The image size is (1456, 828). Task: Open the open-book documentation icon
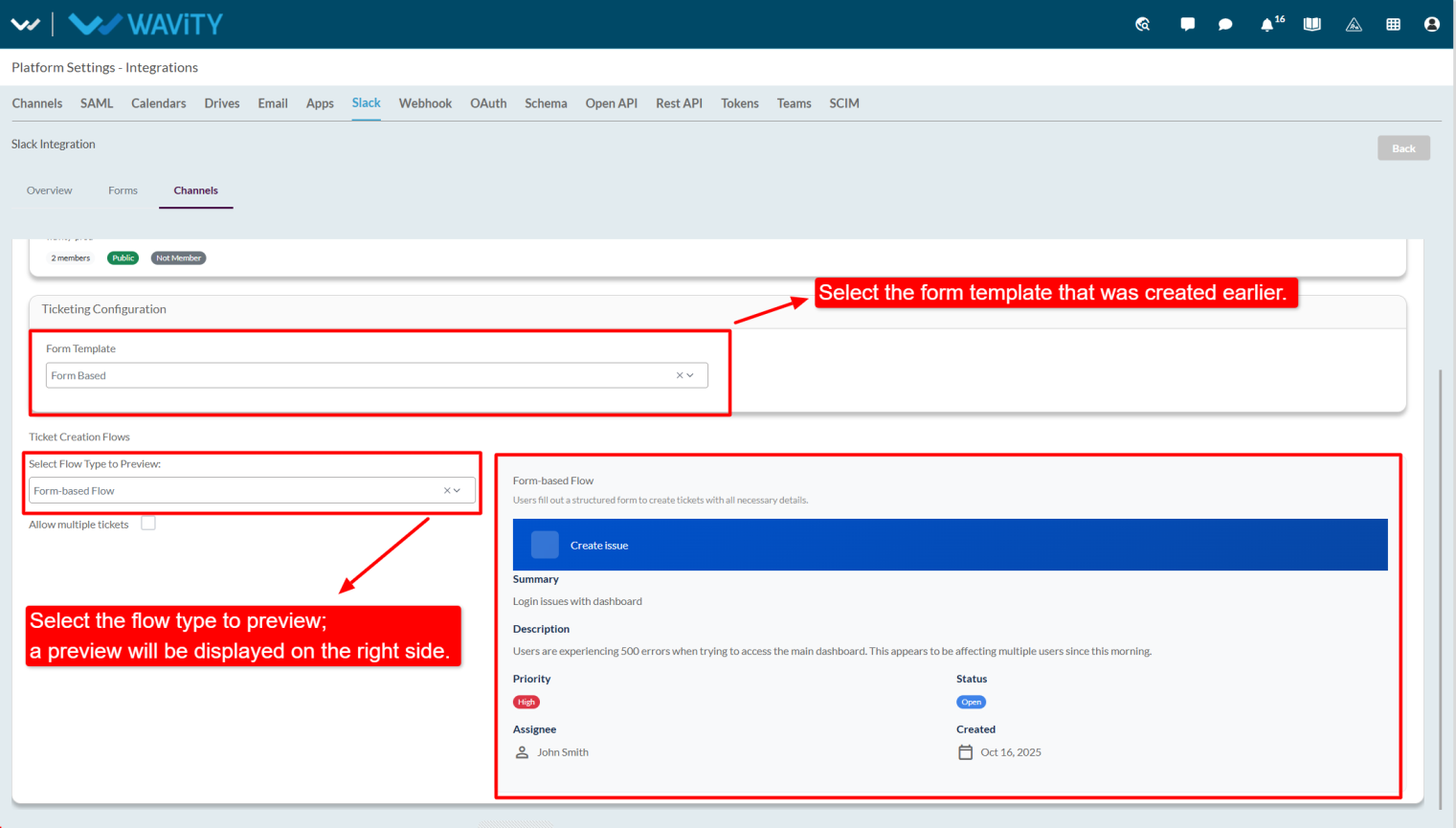tap(1312, 24)
